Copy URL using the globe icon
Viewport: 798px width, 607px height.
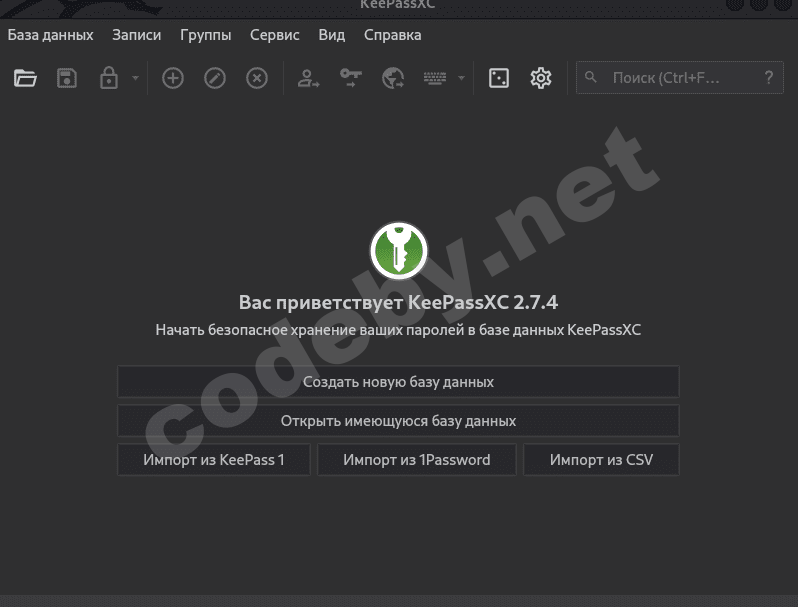tap(393, 78)
